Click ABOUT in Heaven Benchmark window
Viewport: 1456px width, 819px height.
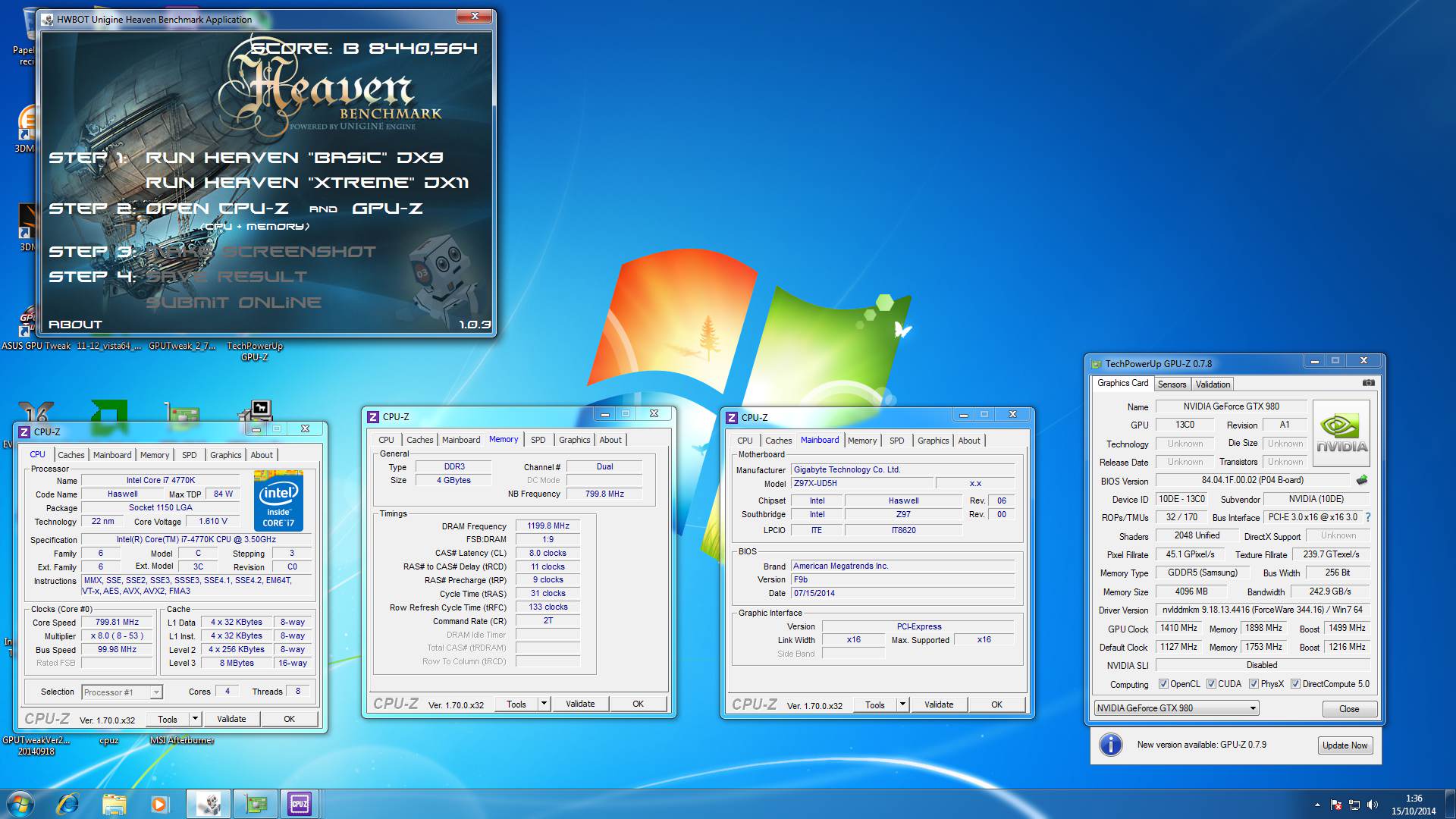tap(75, 325)
